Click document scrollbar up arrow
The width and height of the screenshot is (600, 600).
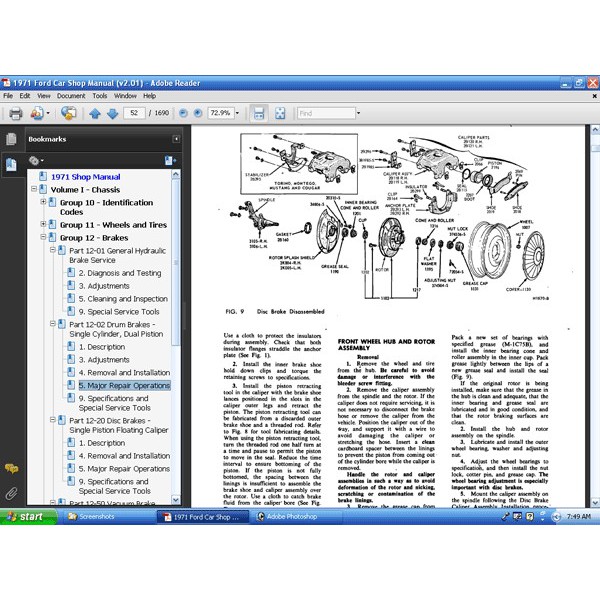pos(595,130)
